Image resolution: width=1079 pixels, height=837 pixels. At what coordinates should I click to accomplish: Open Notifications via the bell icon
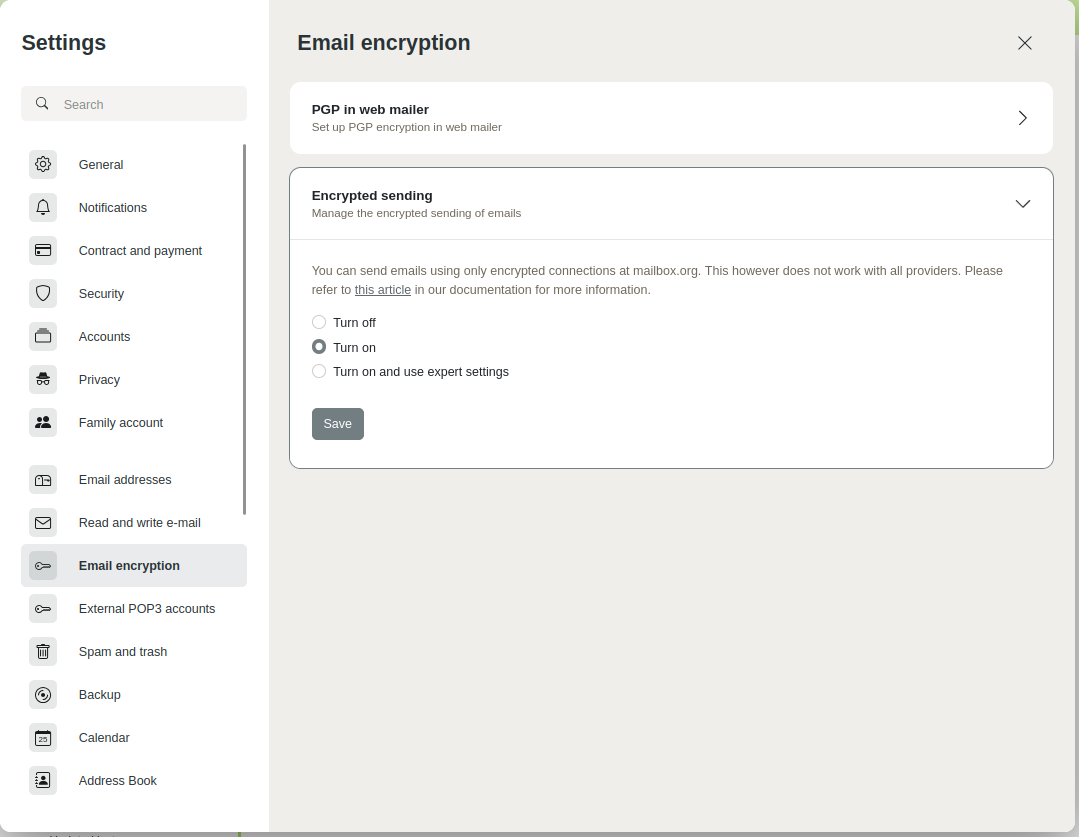click(43, 207)
